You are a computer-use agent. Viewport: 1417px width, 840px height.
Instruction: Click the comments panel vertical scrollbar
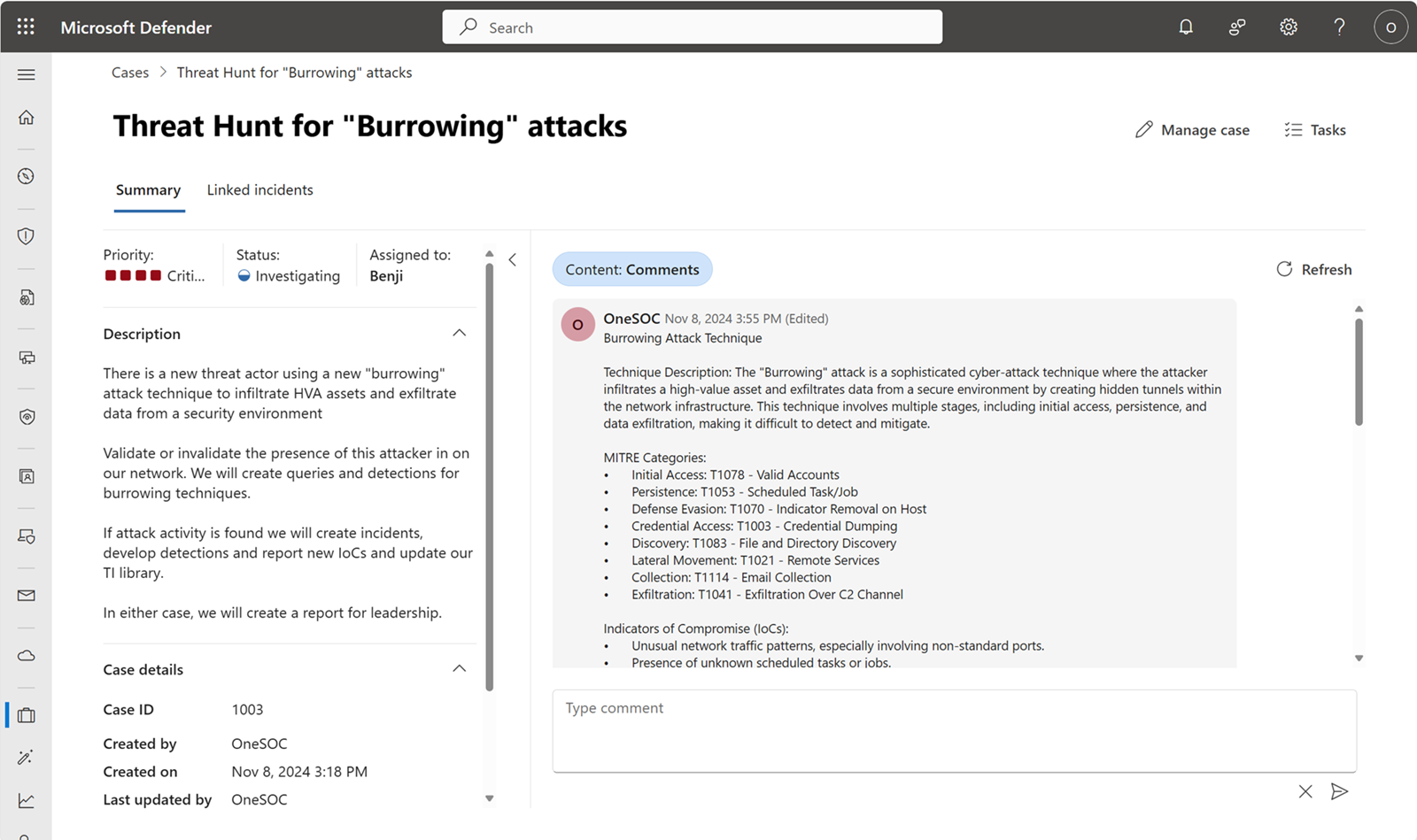[1359, 372]
